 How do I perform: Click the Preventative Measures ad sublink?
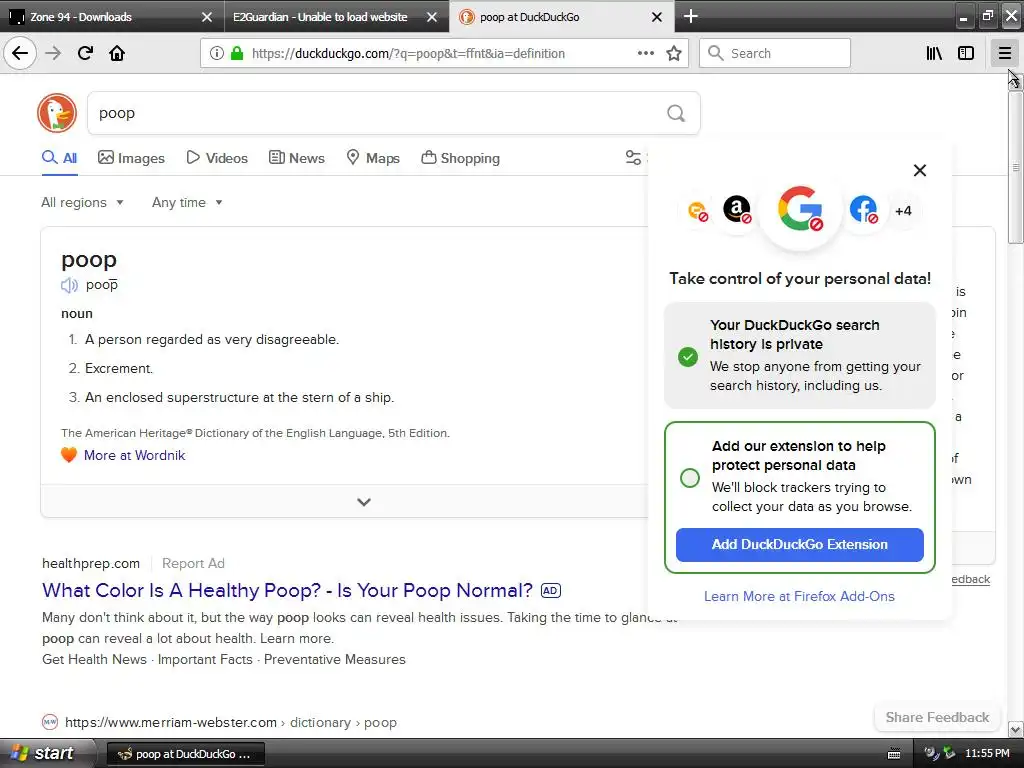point(334,660)
